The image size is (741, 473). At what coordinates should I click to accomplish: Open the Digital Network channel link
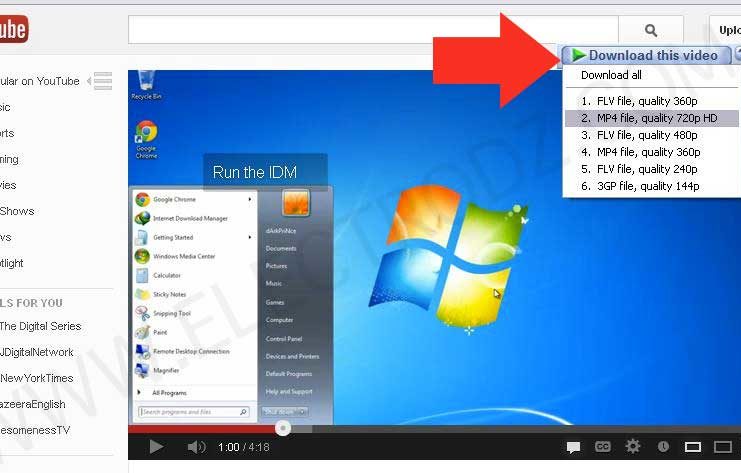[37, 352]
